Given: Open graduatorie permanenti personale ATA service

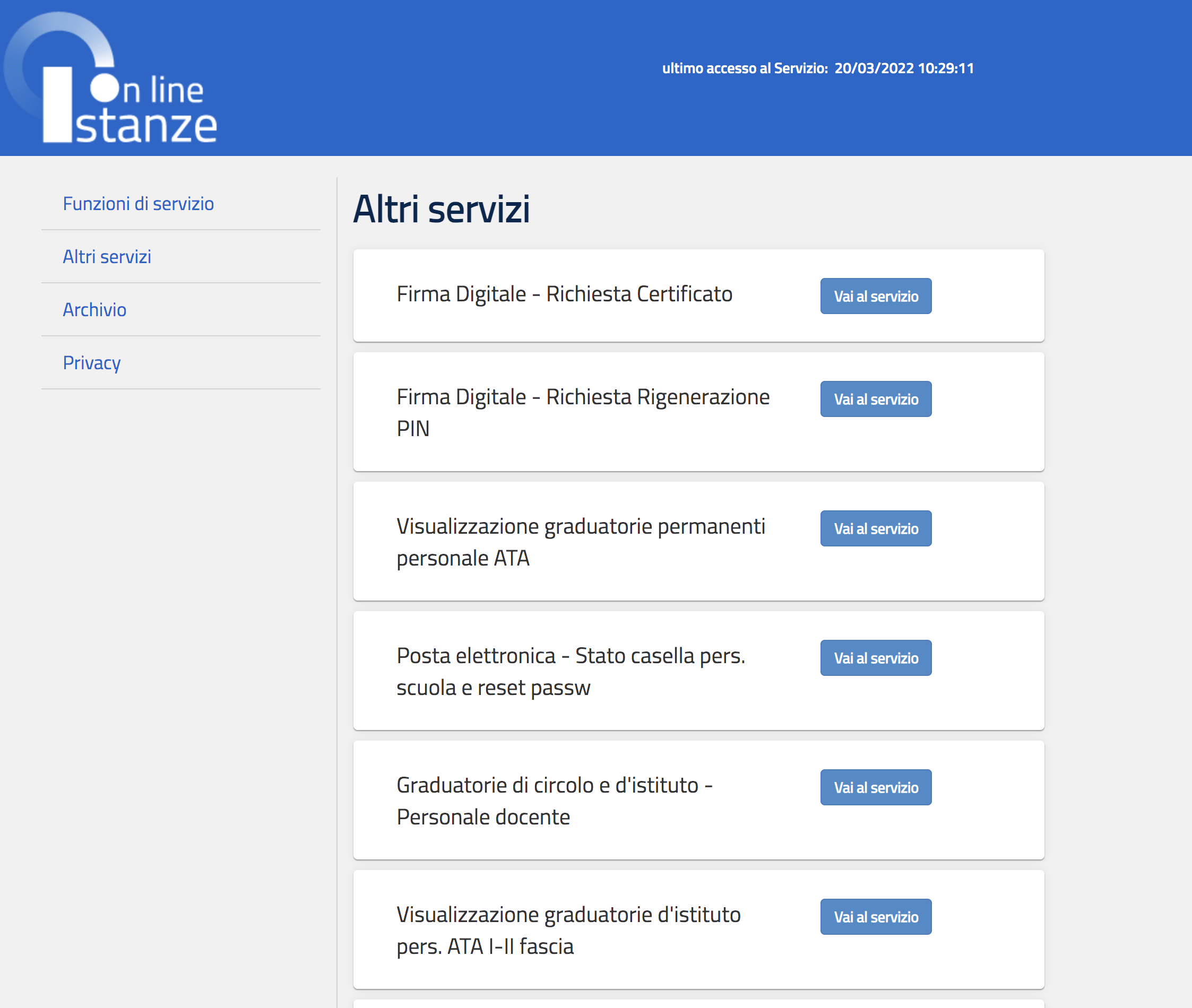Looking at the screenshot, I should [x=875, y=528].
